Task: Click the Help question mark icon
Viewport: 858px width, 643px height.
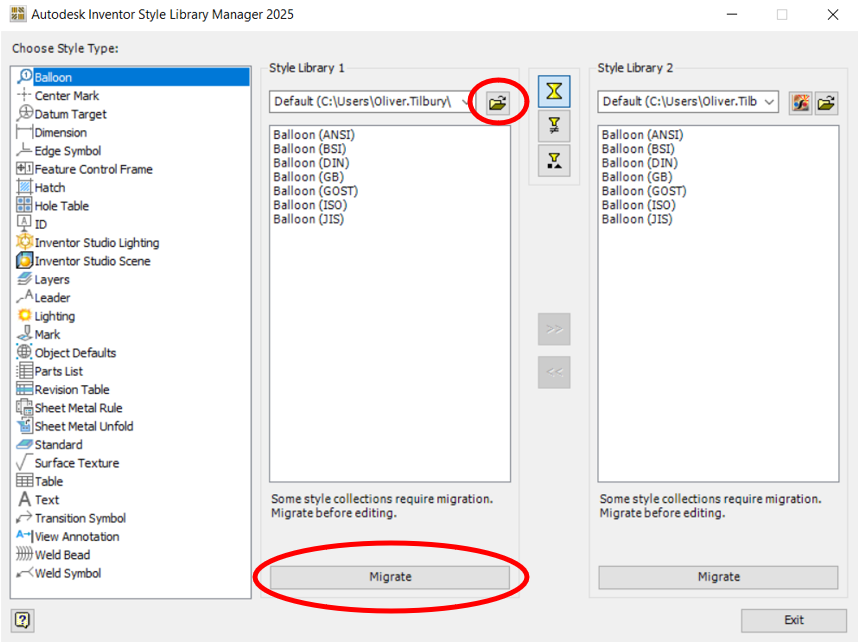Action: [x=21, y=621]
